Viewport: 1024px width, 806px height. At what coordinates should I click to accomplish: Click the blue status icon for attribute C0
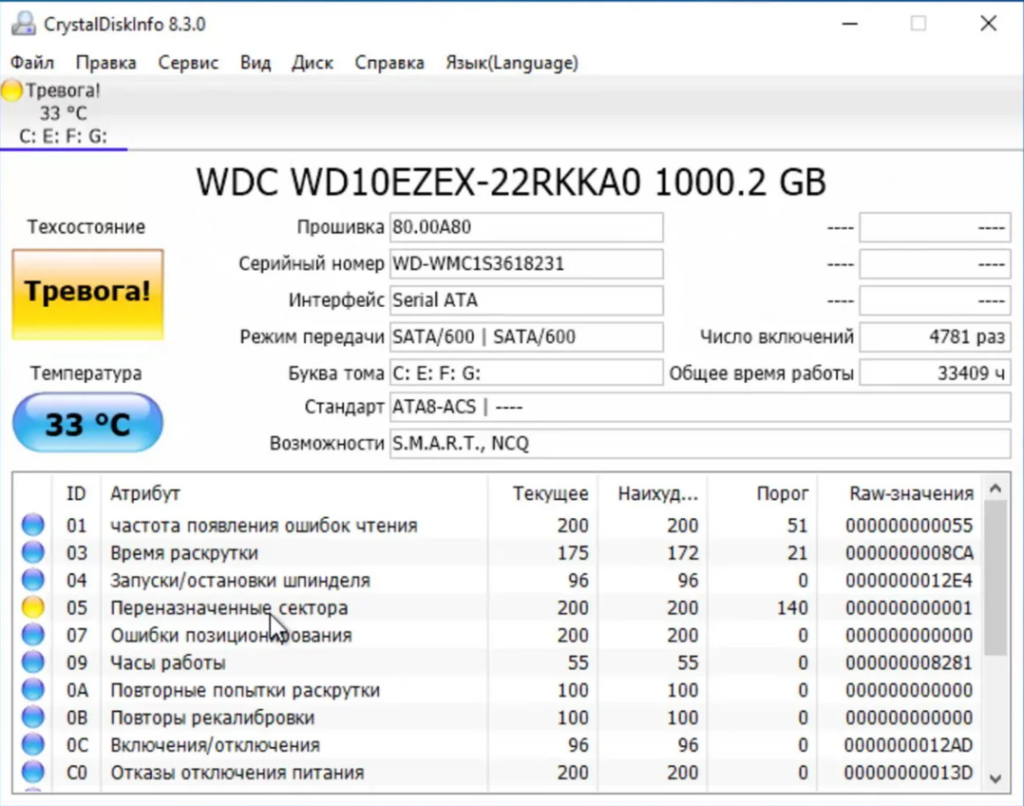[33, 771]
